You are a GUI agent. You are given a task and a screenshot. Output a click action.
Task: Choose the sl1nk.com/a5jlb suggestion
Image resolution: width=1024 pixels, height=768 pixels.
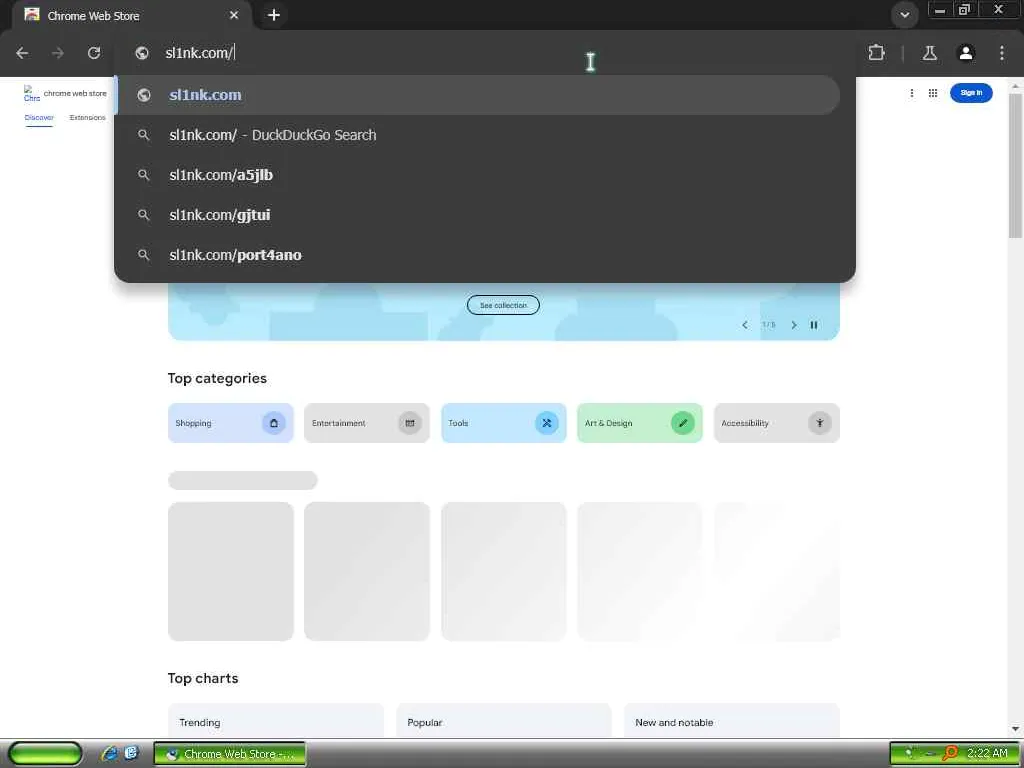pos(478,175)
